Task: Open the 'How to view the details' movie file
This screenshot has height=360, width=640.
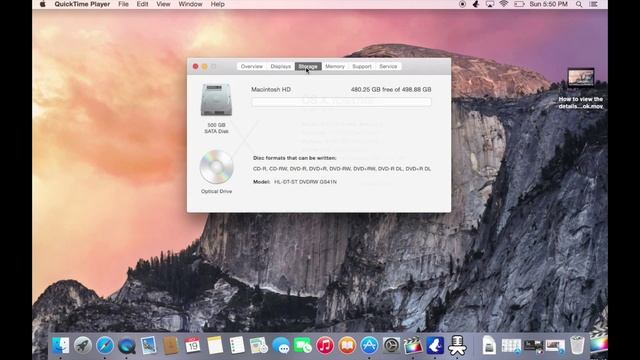Action: pos(581,78)
